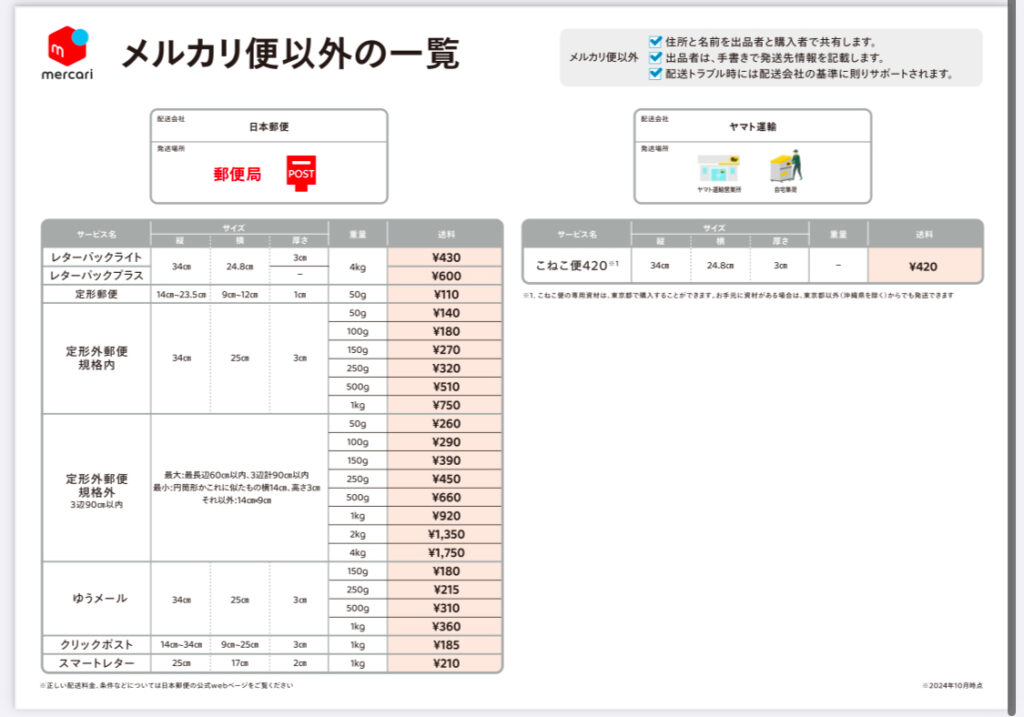Screen dimensions: 1024x717
Task: Click the ¥450 price cell
Action: coord(446,479)
